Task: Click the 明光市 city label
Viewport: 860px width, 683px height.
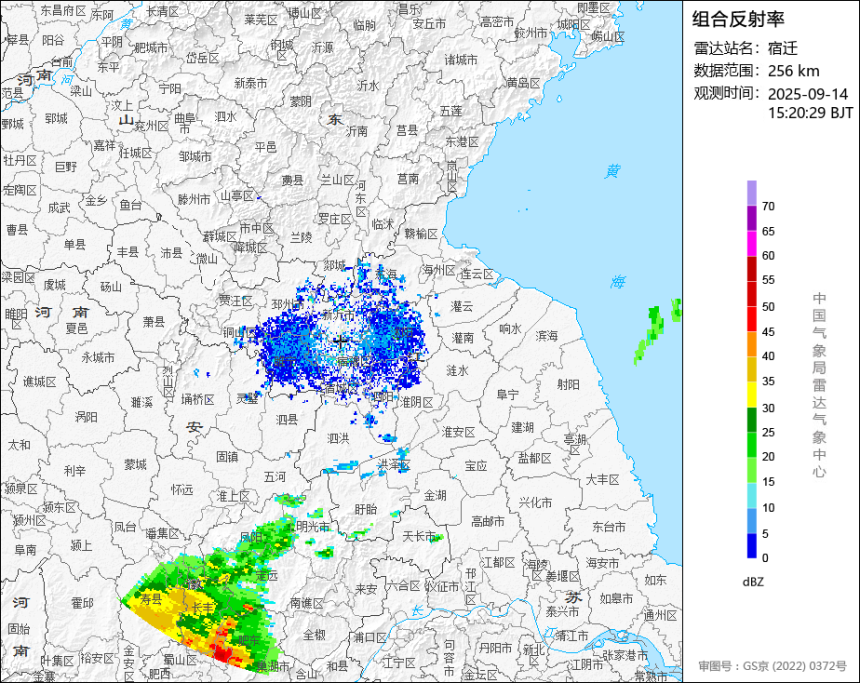Action: click(313, 527)
